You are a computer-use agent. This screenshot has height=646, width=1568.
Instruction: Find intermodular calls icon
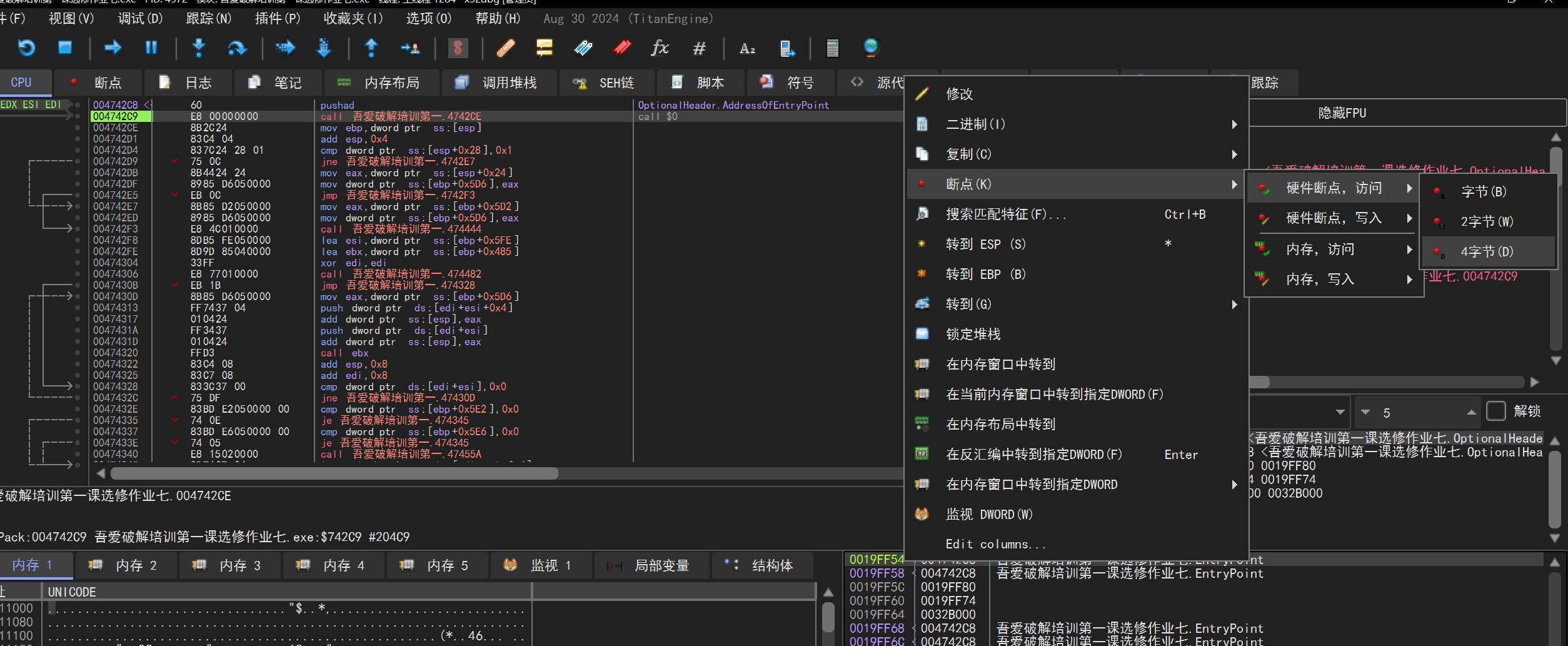787,48
